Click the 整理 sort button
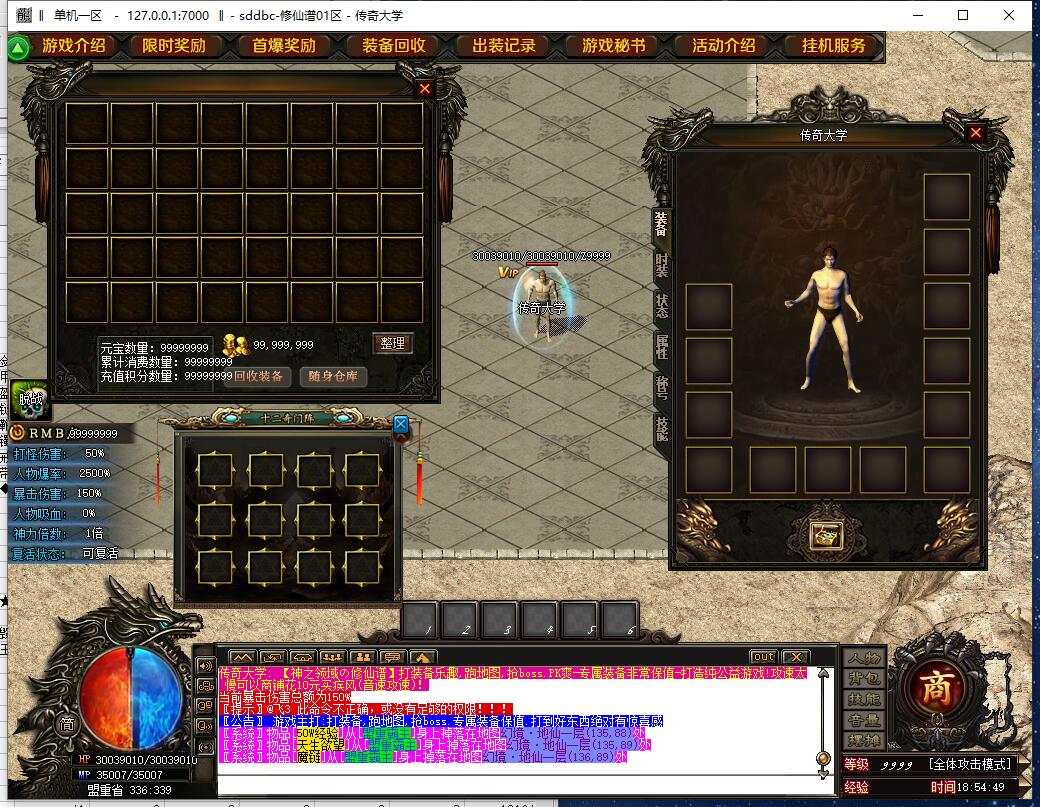The image size is (1040, 807). pyautogui.click(x=393, y=343)
